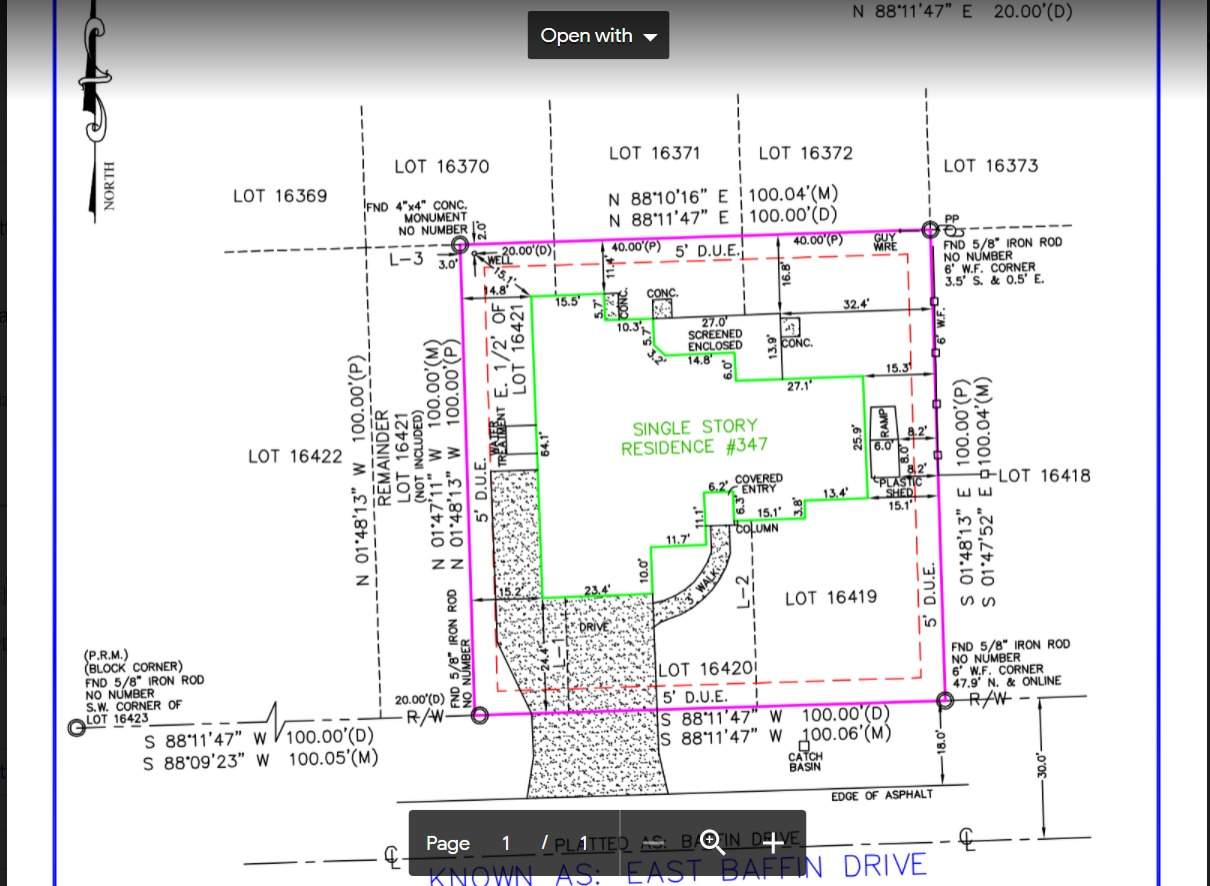Click the PP iron rod marker at the northeast corner
This screenshot has height=886, width=1210.
click(929, 230)
